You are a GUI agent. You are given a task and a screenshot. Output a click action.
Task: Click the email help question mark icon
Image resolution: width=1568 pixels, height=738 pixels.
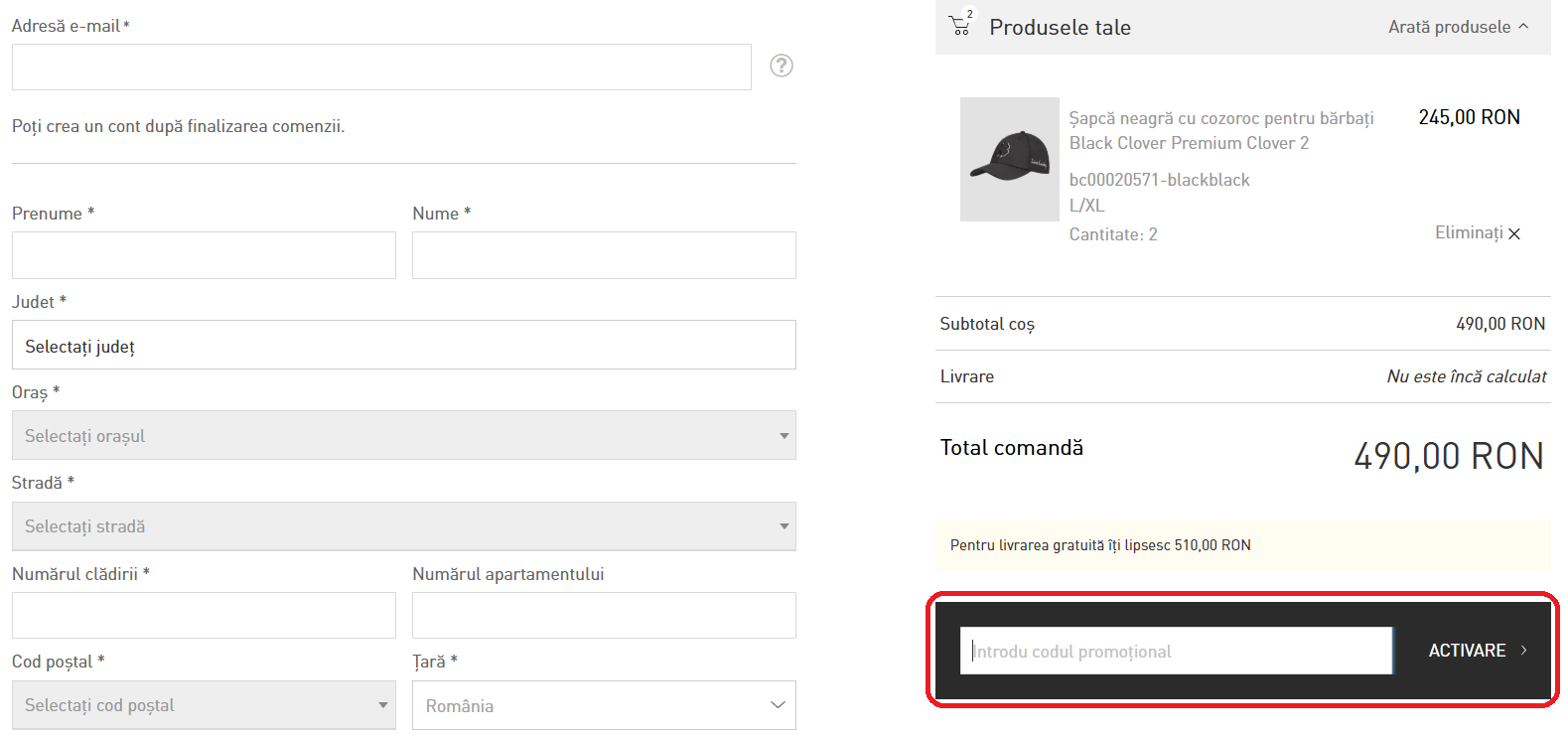coord(782,66)
